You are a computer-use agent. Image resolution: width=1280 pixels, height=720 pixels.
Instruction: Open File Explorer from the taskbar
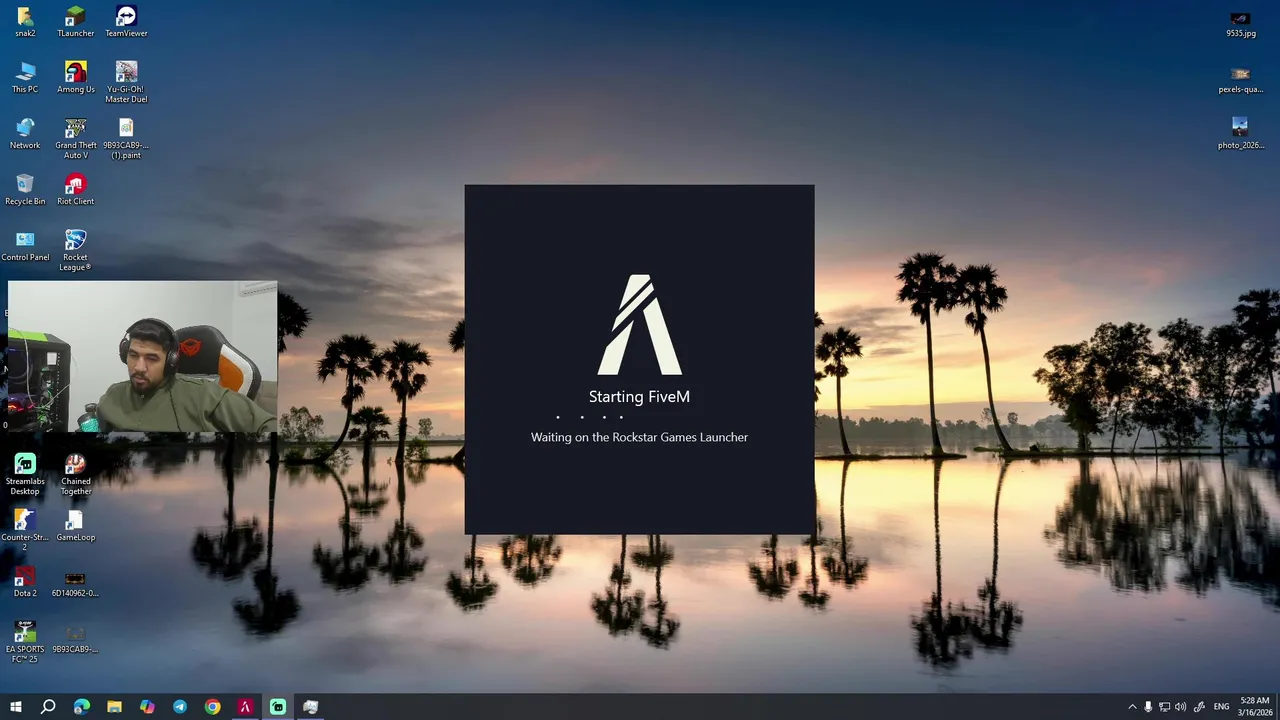[x=114, y=707]
